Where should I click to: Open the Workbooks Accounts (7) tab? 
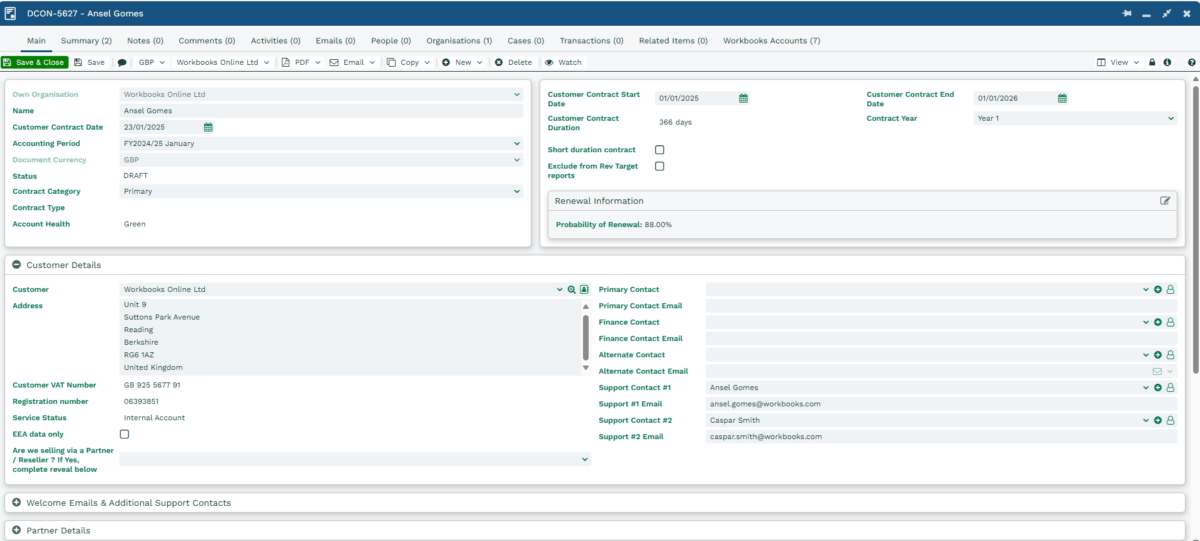point(771,41)
